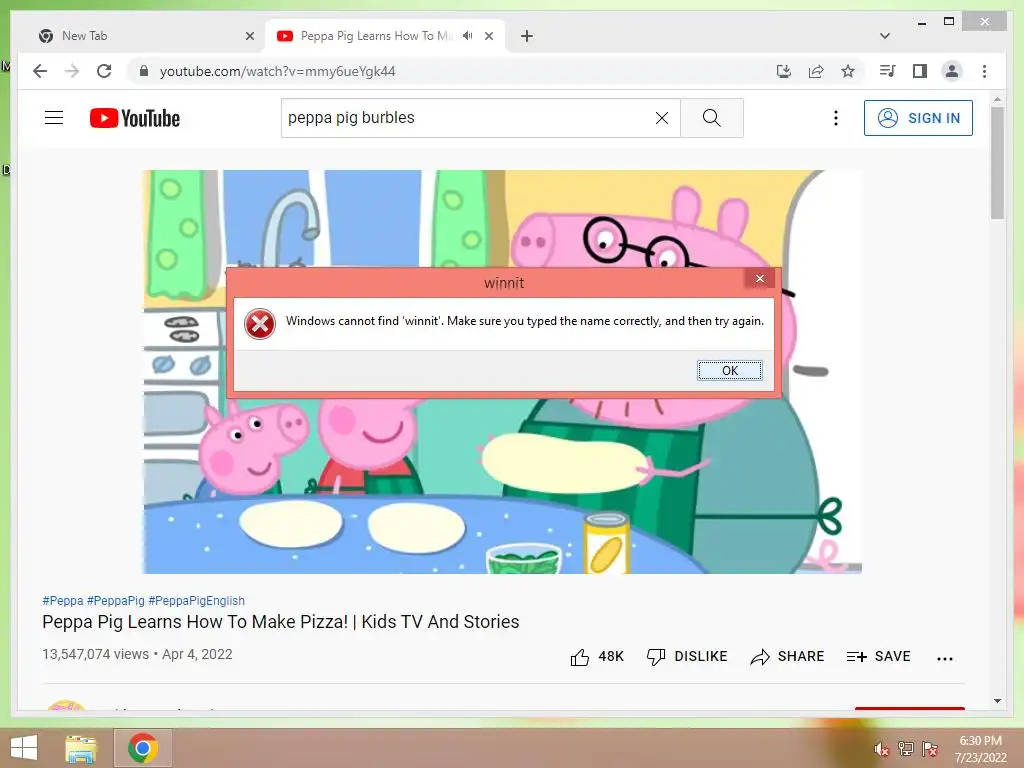The image size is (1024, 768).
Task: Select the address bar URL text
Action: coord(278,71)
